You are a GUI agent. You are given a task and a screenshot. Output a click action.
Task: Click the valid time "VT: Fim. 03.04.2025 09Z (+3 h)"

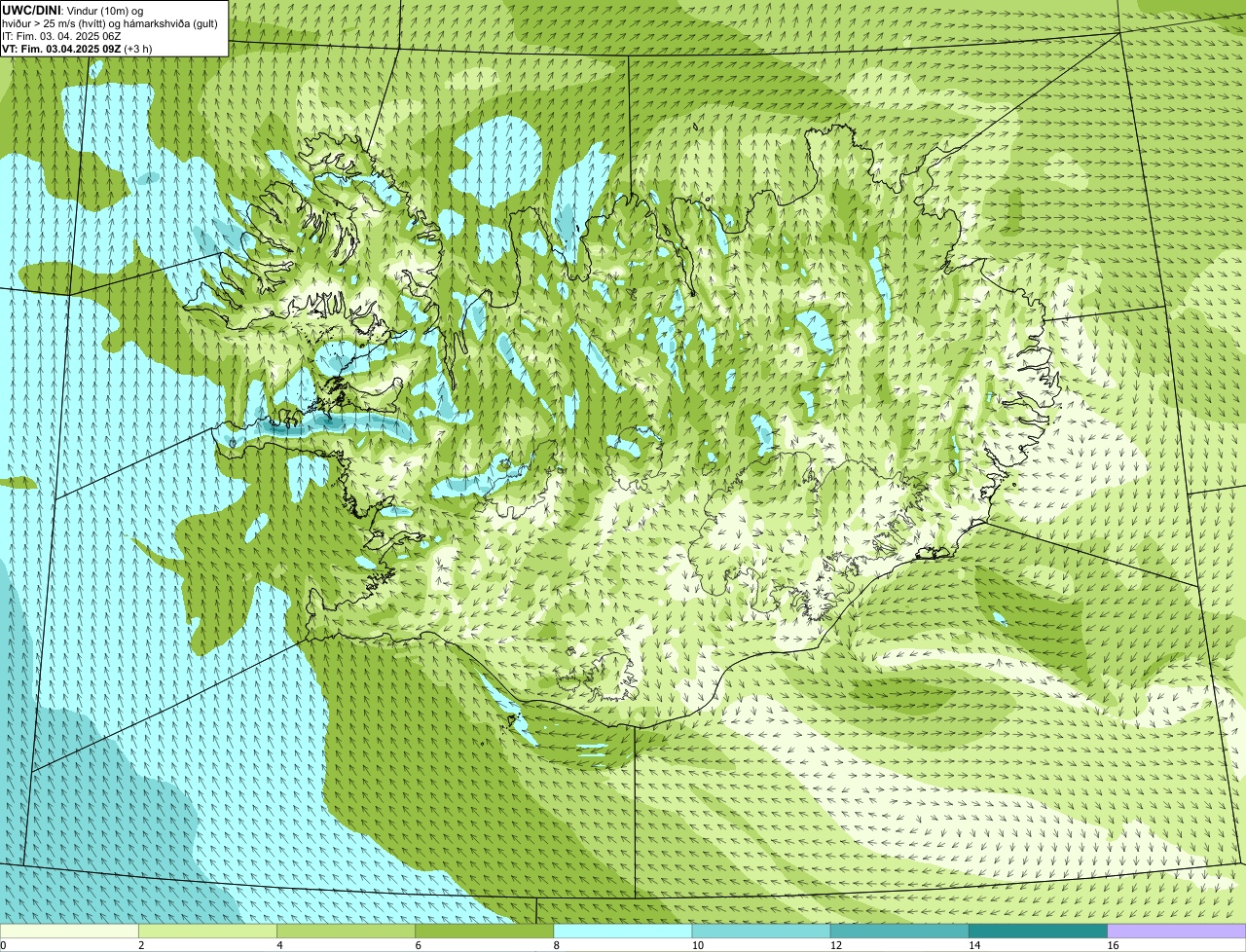[x=76, y=48]
